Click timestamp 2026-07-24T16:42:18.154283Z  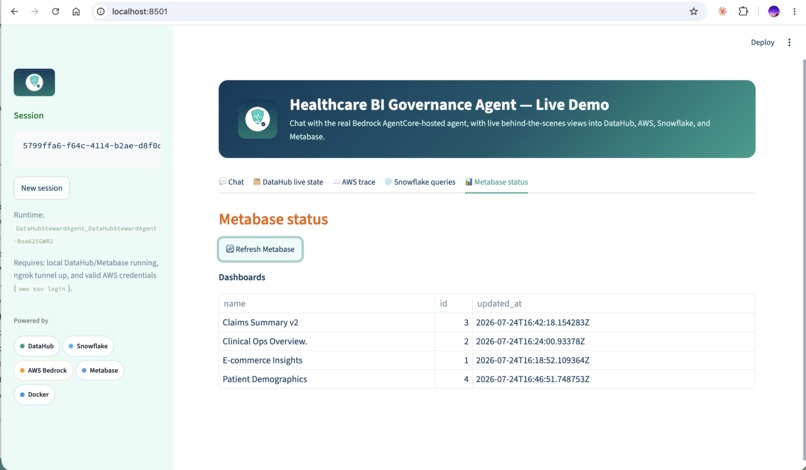tap(533, 322)
